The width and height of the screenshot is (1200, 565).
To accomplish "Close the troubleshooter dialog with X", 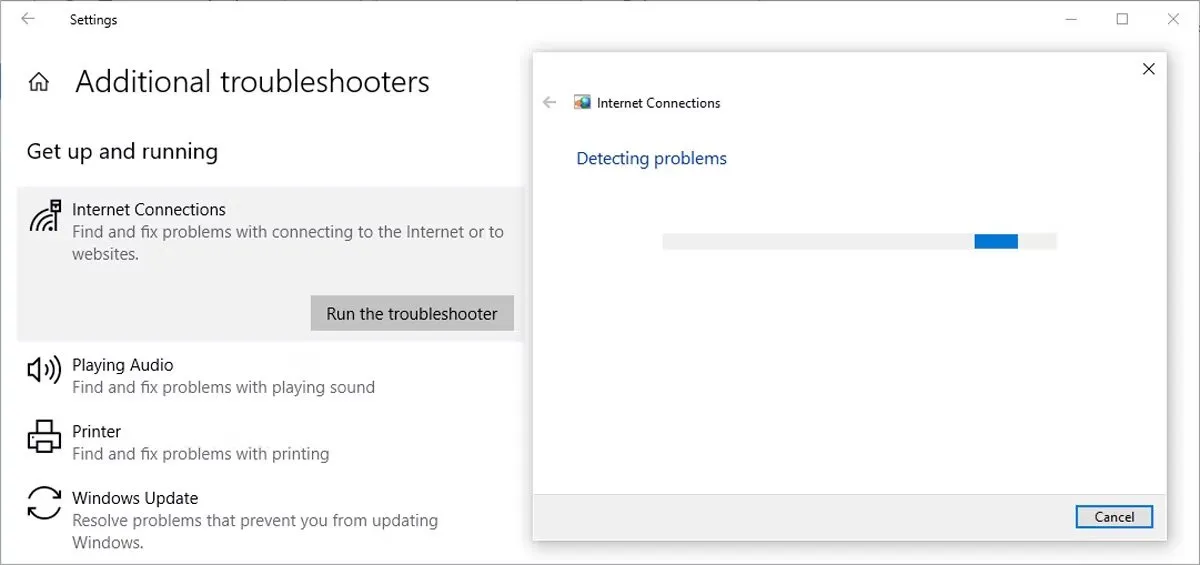I will tap(1148, 69).
